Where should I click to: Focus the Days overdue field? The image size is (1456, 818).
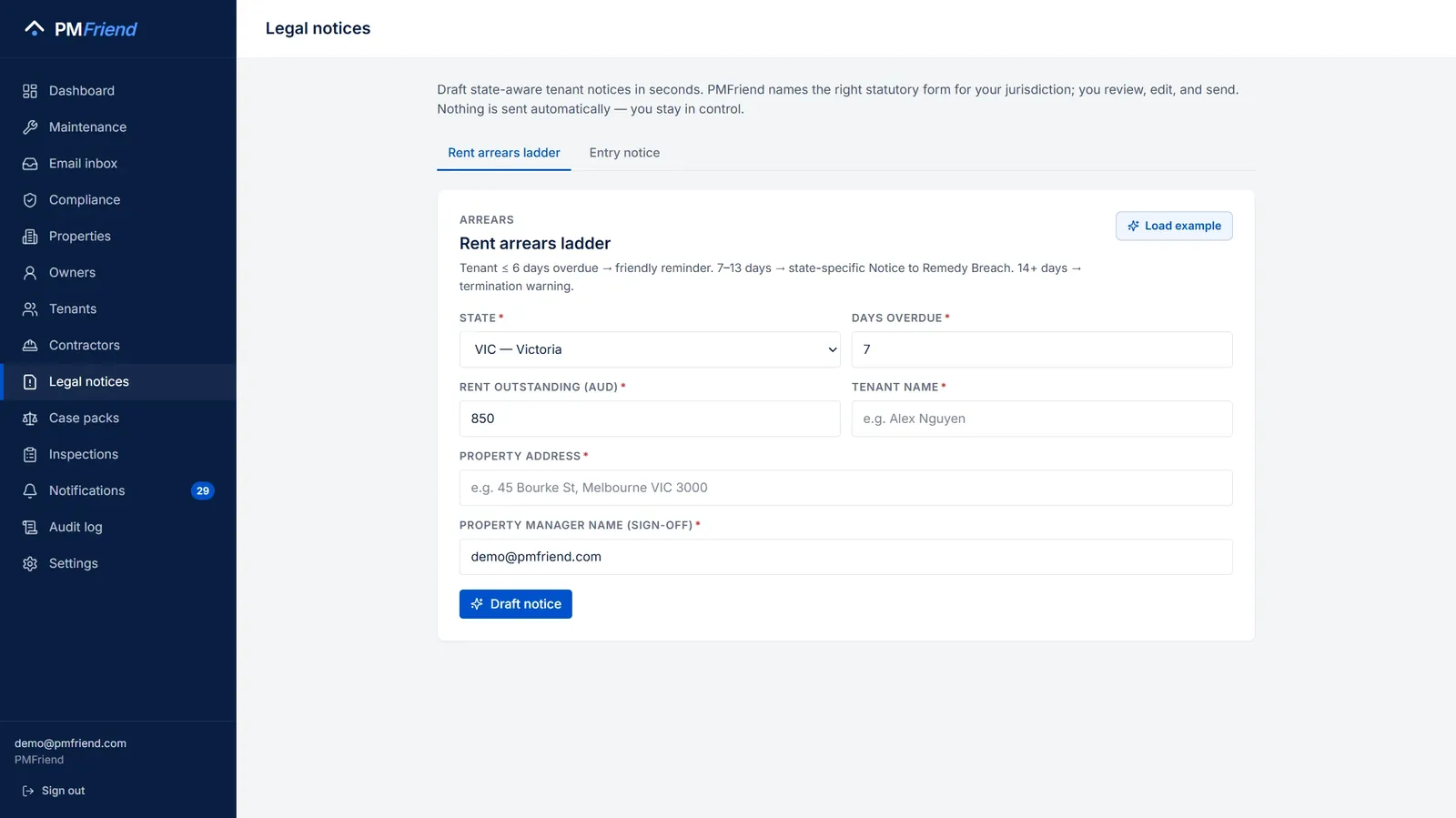1042,349
